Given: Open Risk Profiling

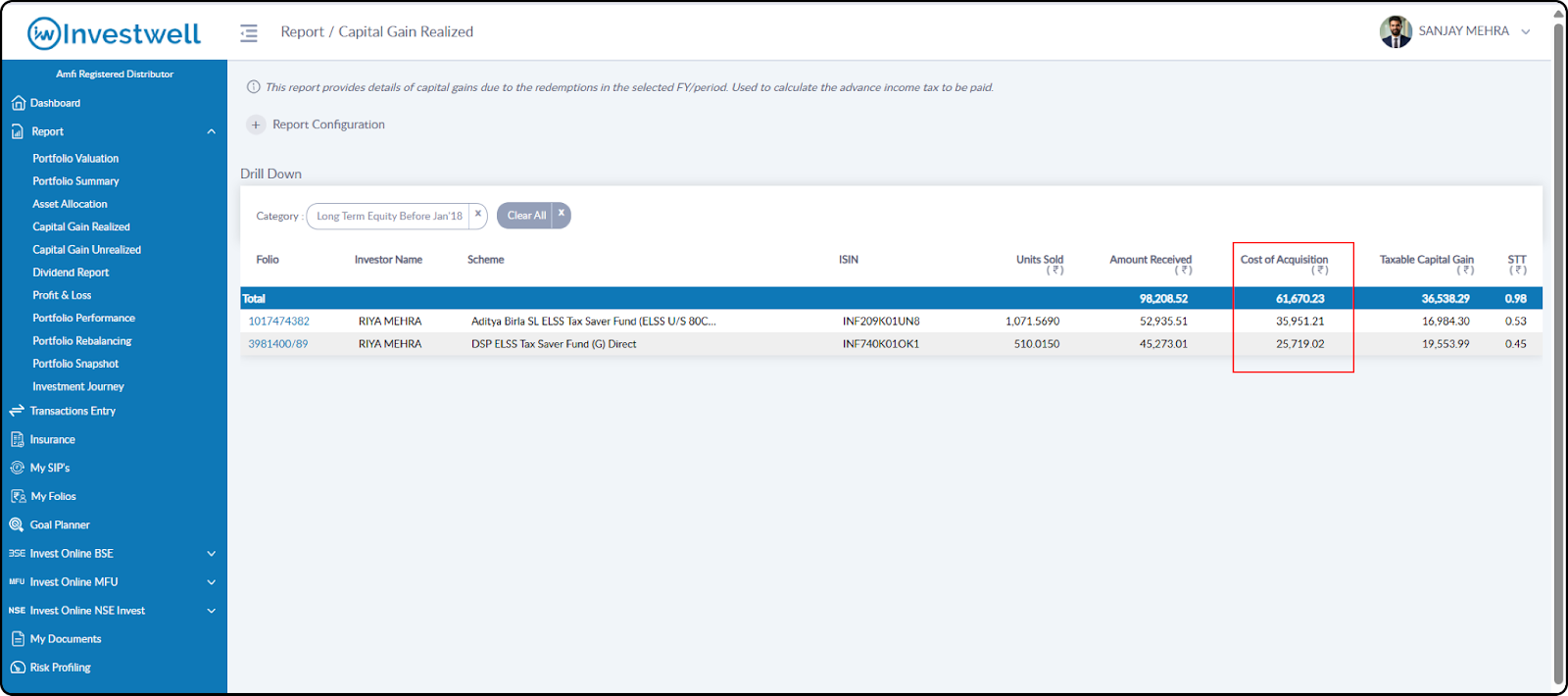Looking at the screenshot, I should tap(60, 667).
